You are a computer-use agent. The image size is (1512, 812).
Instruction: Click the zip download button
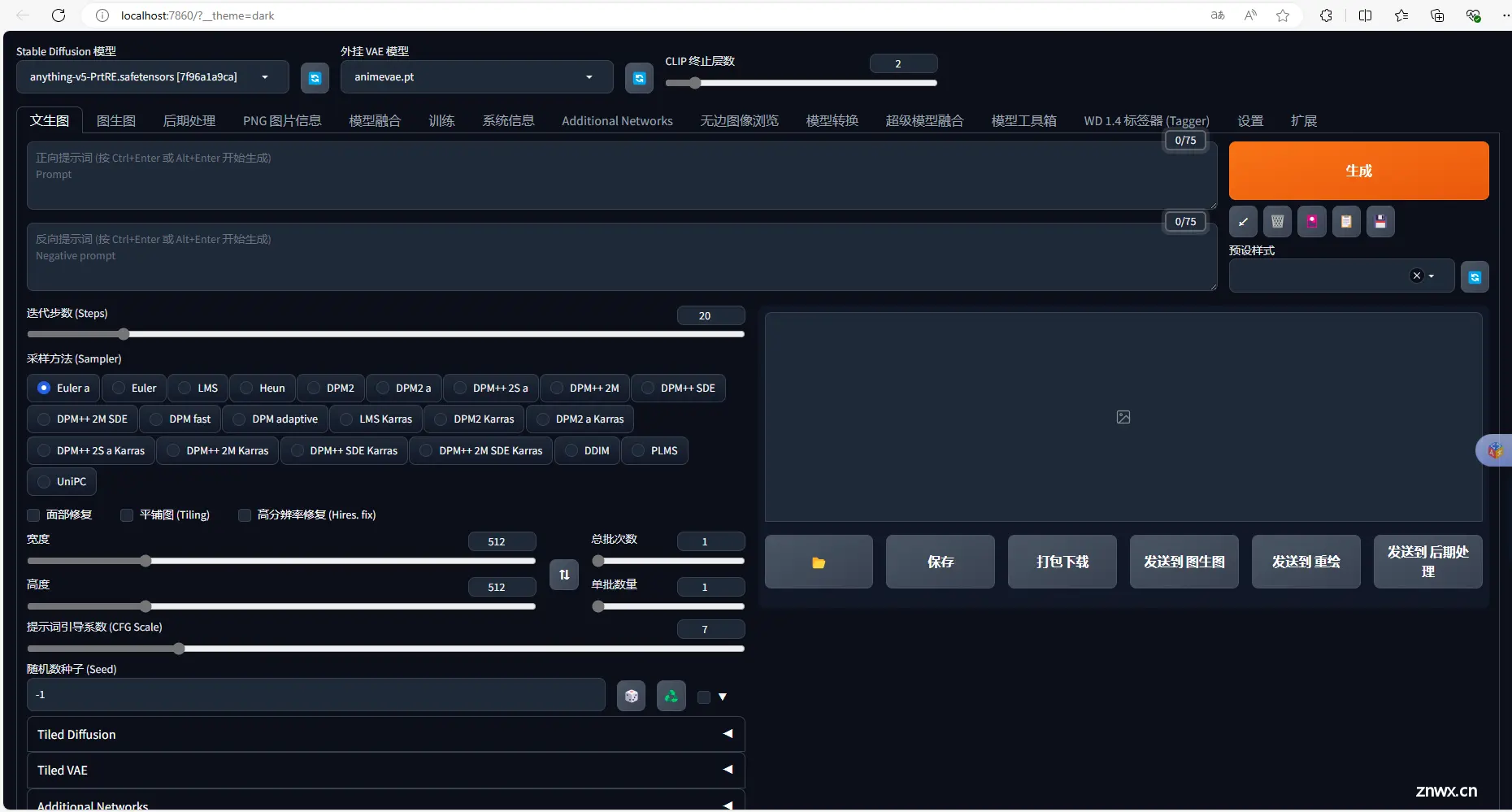click(1062, 562)
